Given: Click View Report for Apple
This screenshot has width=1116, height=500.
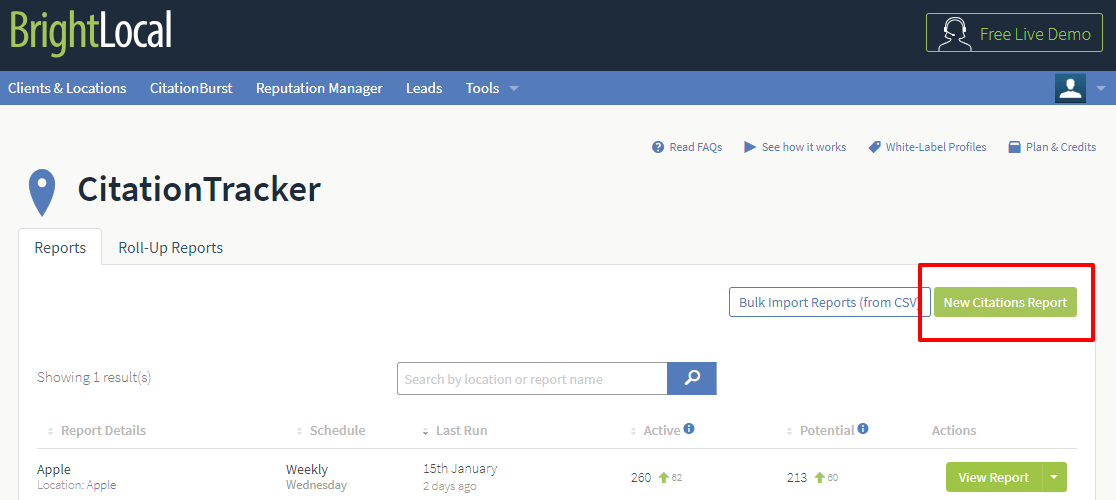Looking at the screenshot, I should (994, 477).
